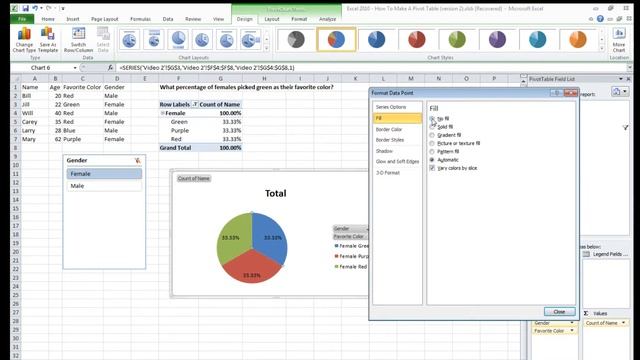Viewport: 640px width, 360px height.
Task: Select Male in the Gender slicer
Action: [104, 186]
